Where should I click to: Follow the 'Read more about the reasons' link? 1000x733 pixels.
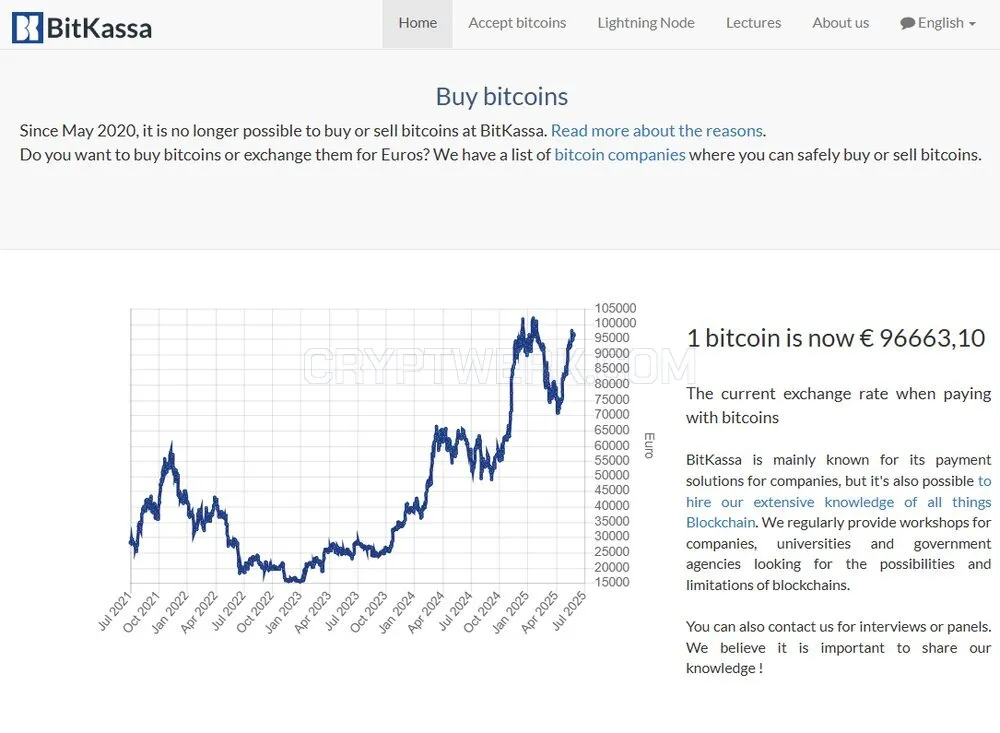point(657,131)
